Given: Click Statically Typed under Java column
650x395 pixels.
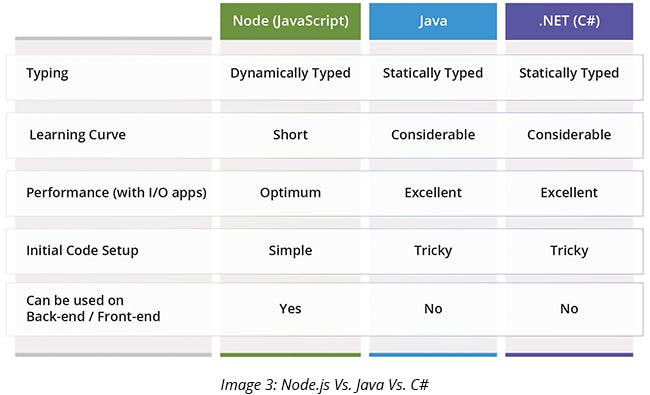Looking at the screenshot, I should pyautogui.click(x=433, y=73).
